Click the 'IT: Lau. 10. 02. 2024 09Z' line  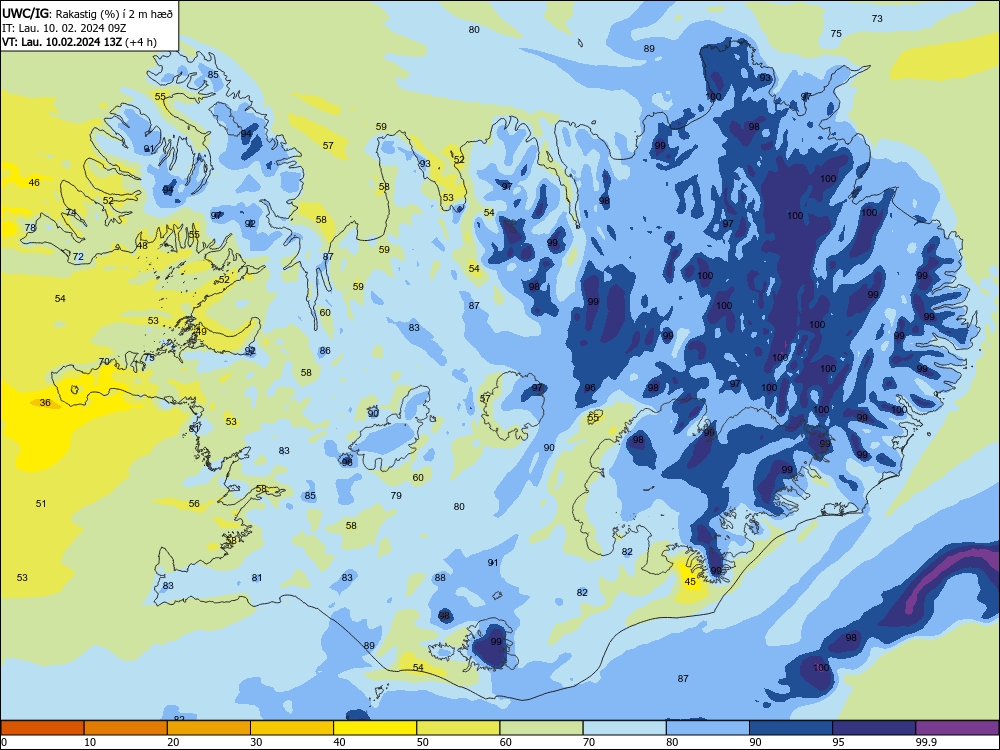coord(64,28)
